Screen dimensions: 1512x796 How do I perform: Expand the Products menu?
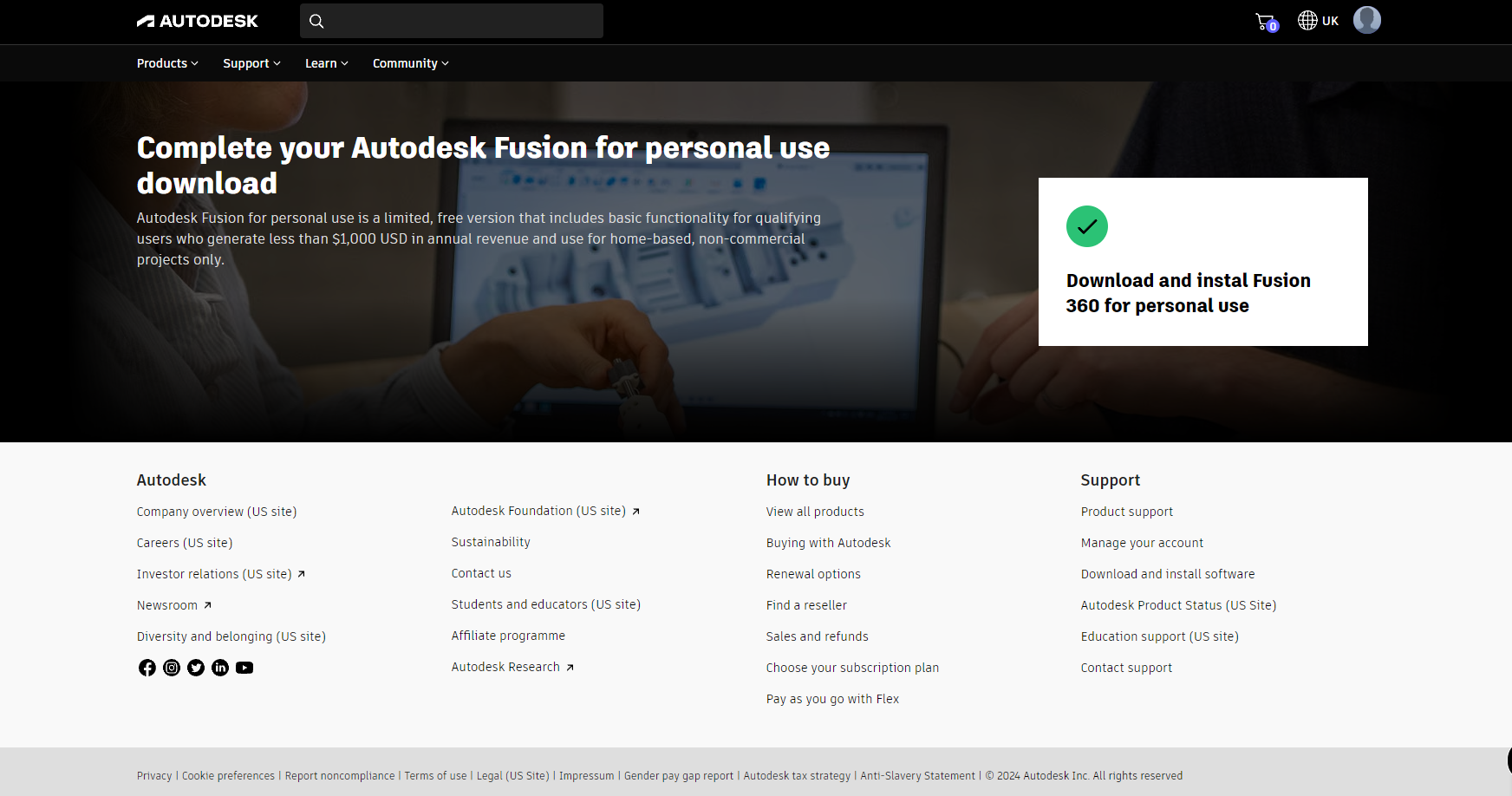click(167, 63)
